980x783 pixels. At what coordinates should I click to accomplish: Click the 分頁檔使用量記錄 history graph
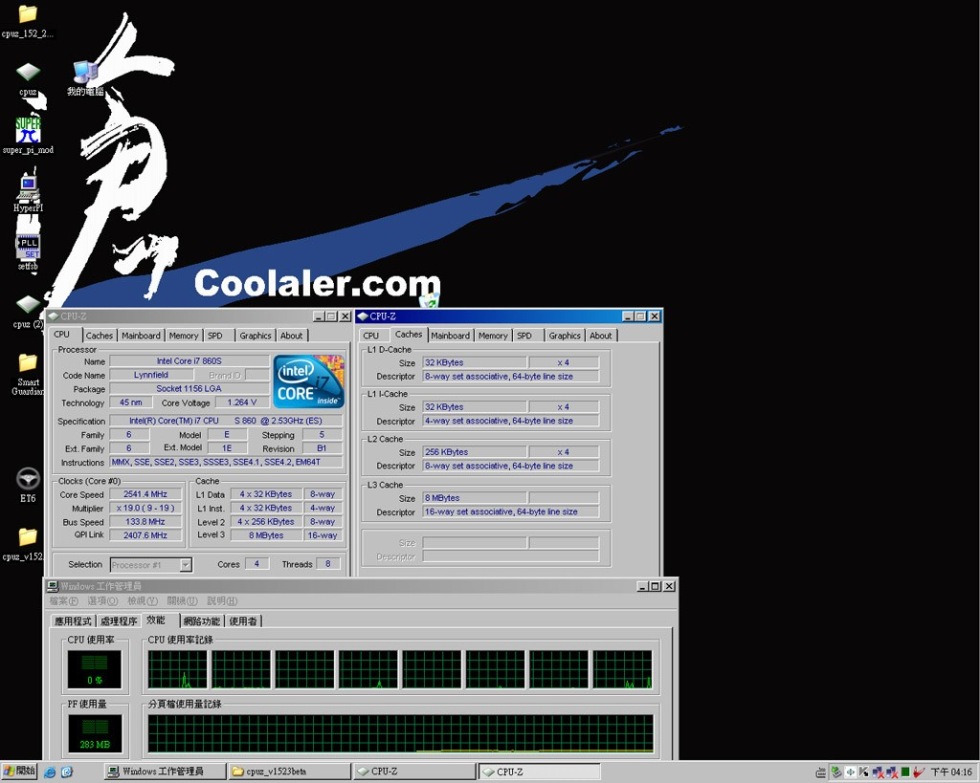click(401, 734)
